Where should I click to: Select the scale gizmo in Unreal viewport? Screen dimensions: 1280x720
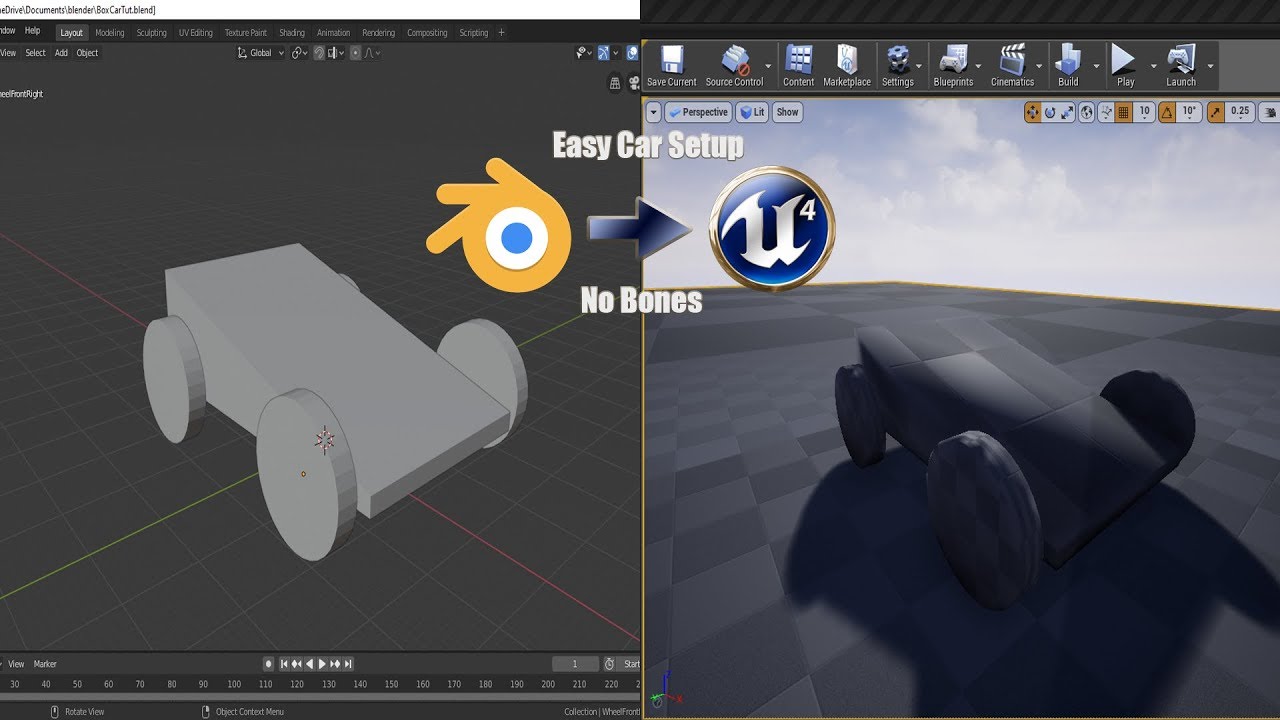click(x=1067, y=112)
